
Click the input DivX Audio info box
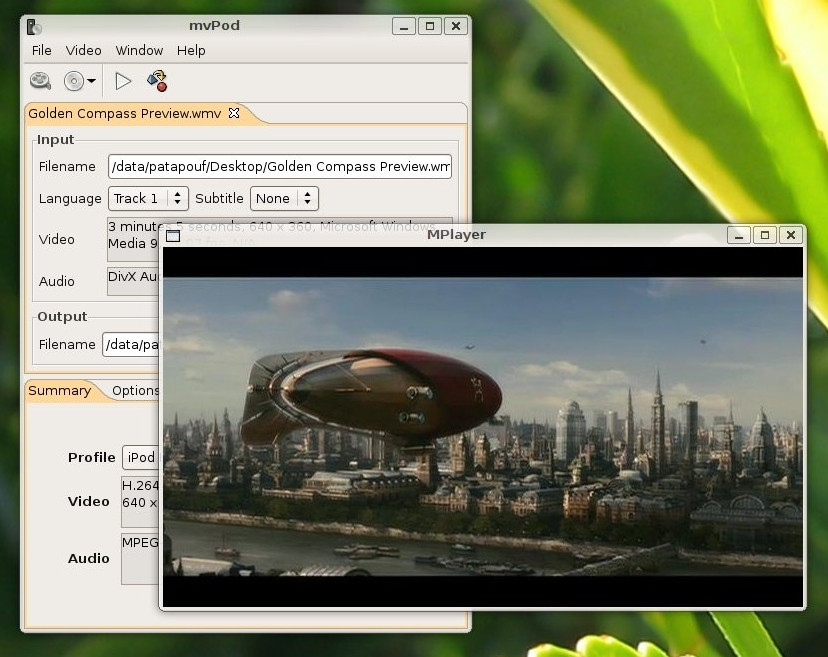click(x=134, y=281)
